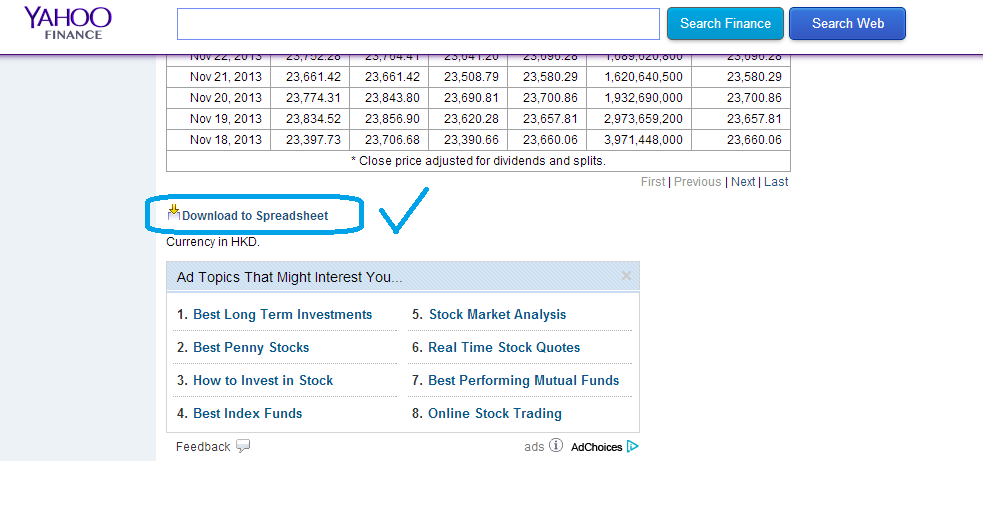Viewport: 983px width, 506px height.
Task: Click the AdChoices triangle icon
Action: pos(633,446)
